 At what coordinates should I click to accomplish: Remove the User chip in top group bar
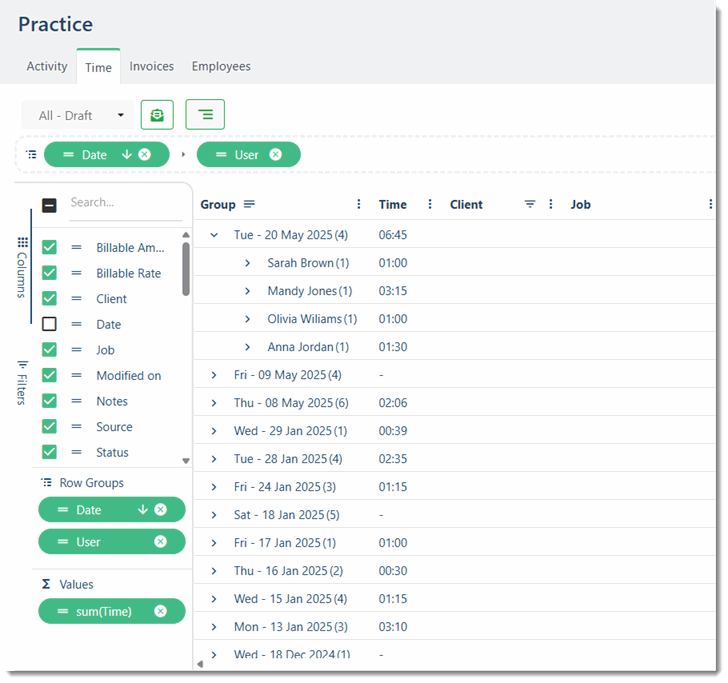click(276, 155)
